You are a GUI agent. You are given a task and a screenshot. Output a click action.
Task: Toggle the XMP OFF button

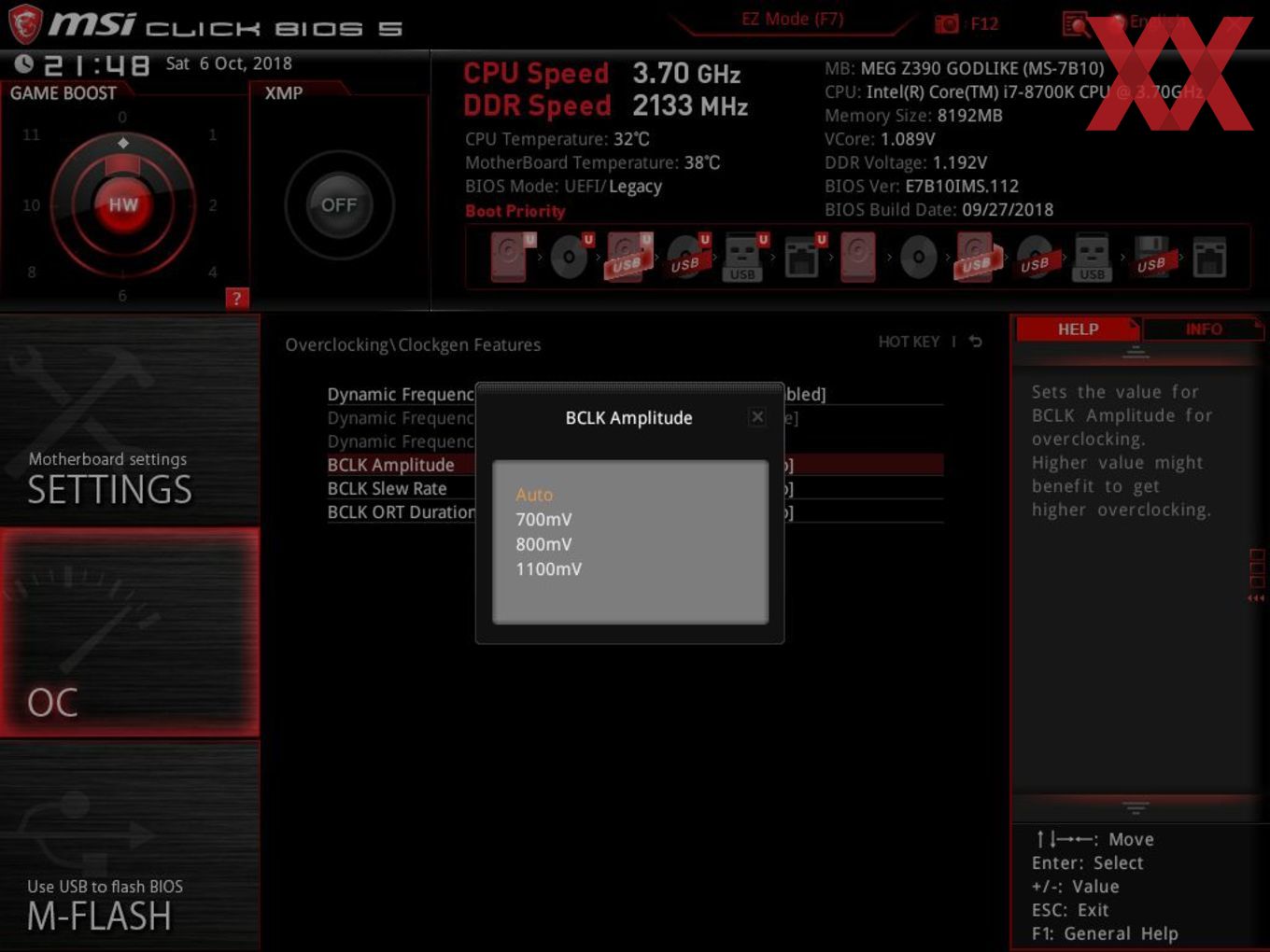coord(339,204)
